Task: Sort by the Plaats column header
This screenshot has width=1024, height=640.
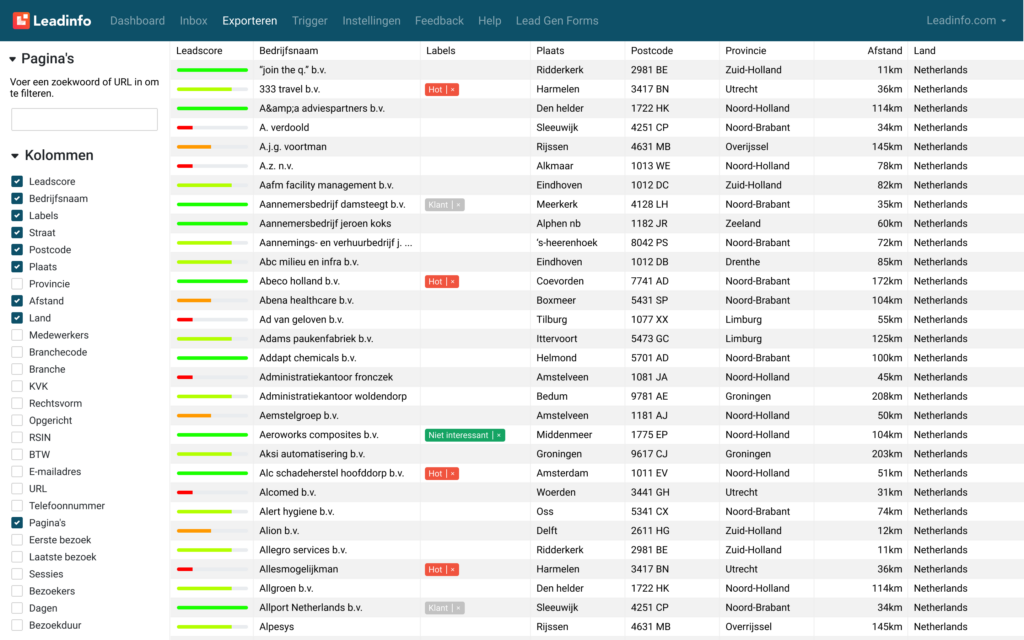Action: [550, 51]
